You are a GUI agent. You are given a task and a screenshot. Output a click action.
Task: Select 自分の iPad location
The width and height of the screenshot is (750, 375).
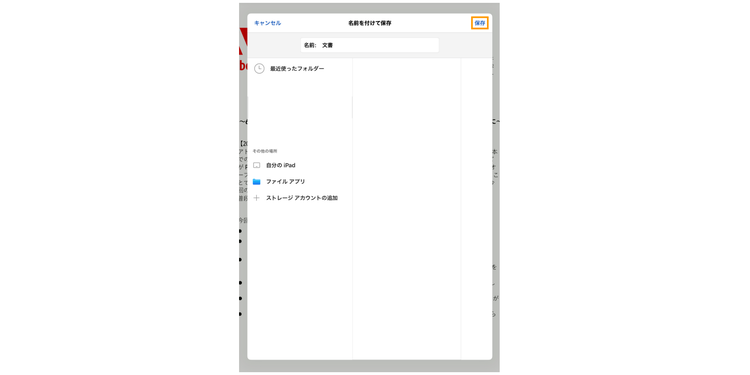(281, 165)
